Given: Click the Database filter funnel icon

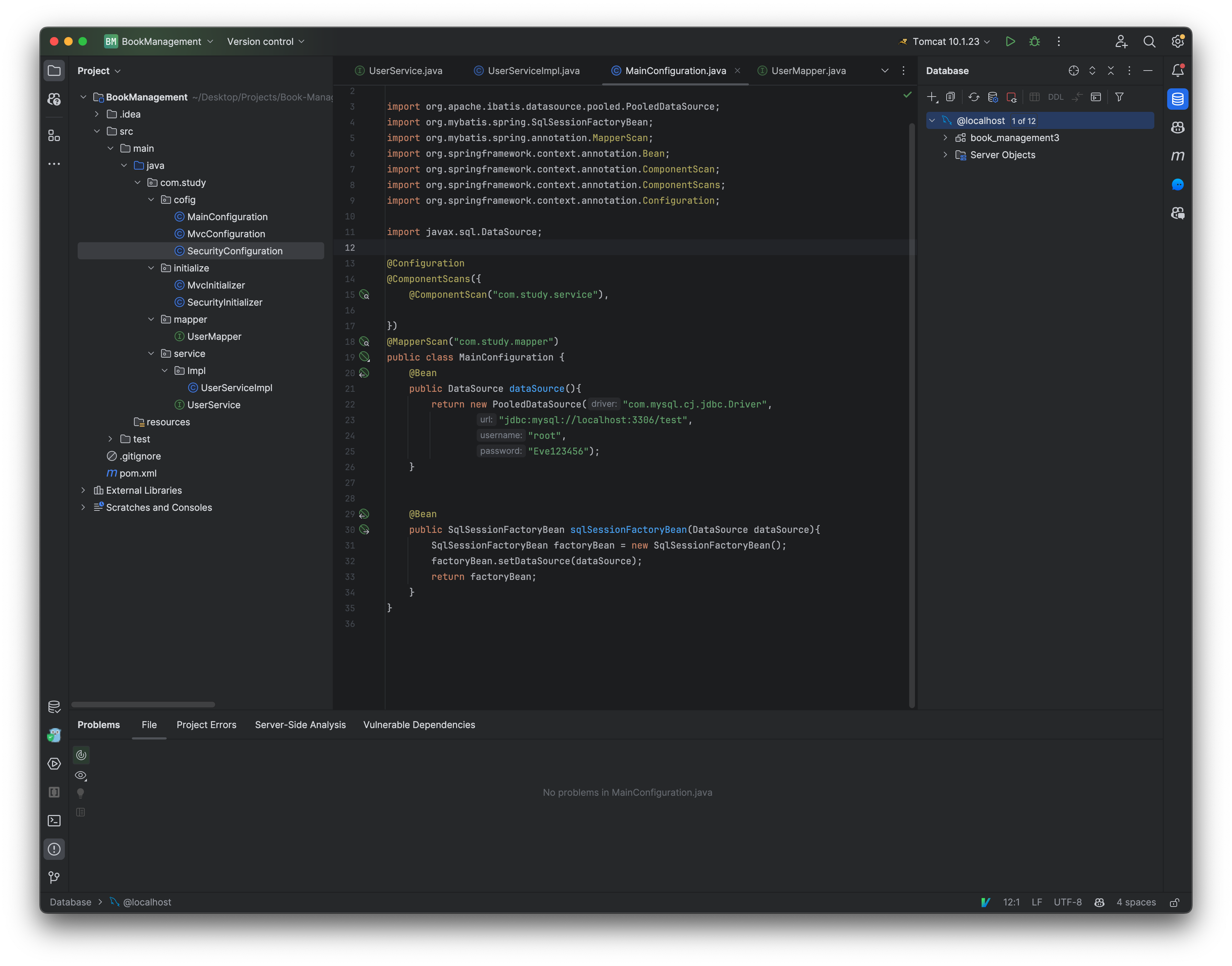Looking at the screenshot, I should point(1119,97).
